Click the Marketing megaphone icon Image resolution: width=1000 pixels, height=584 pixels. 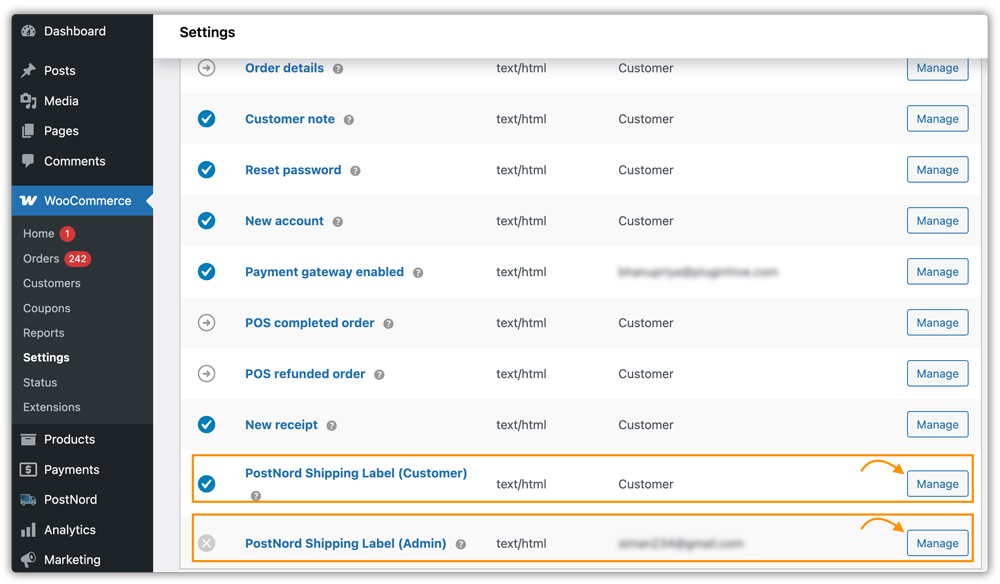(28, 560)
